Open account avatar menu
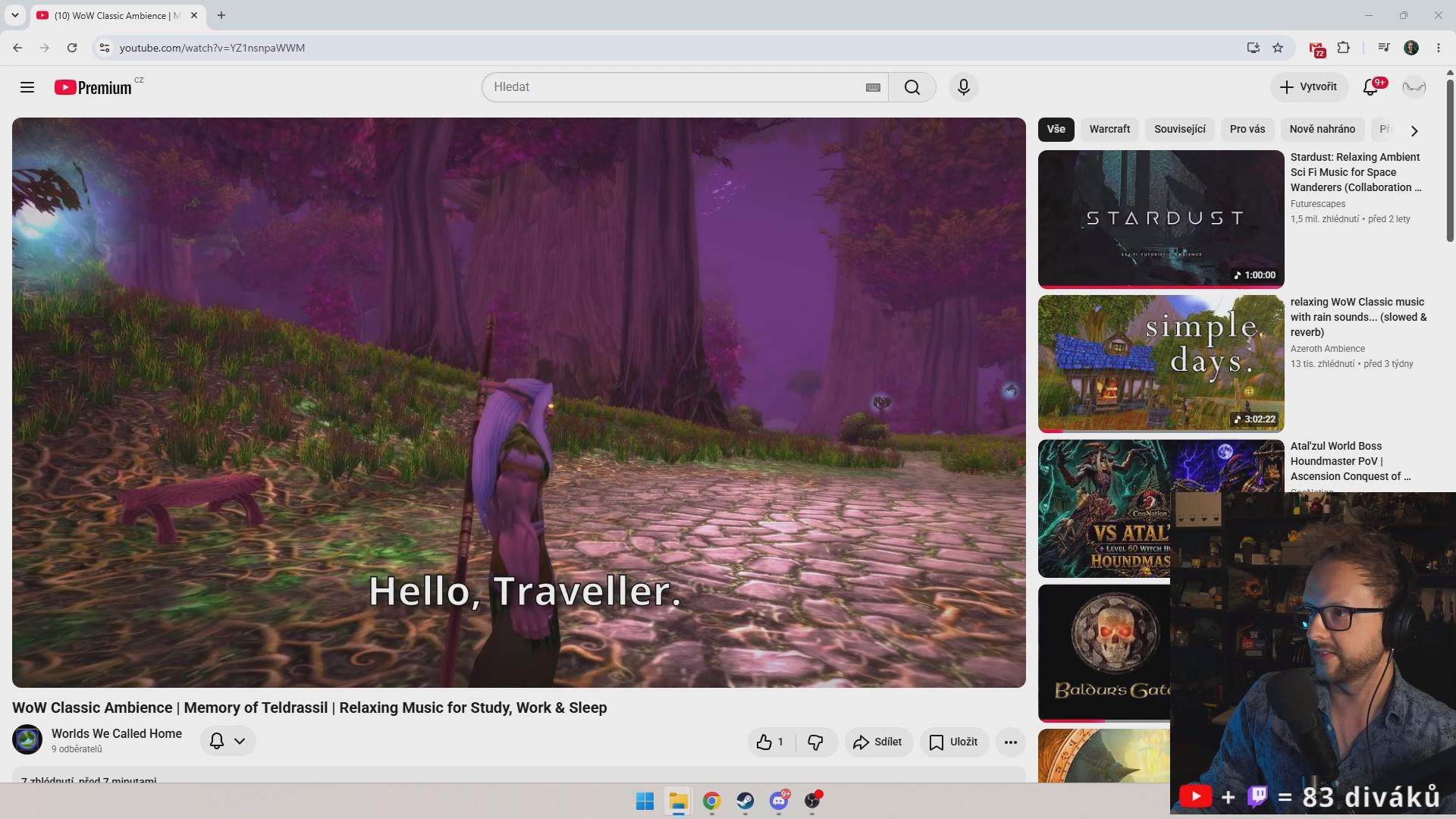Viewport: 1456px width, 819px height. [x=1414, y=87]
